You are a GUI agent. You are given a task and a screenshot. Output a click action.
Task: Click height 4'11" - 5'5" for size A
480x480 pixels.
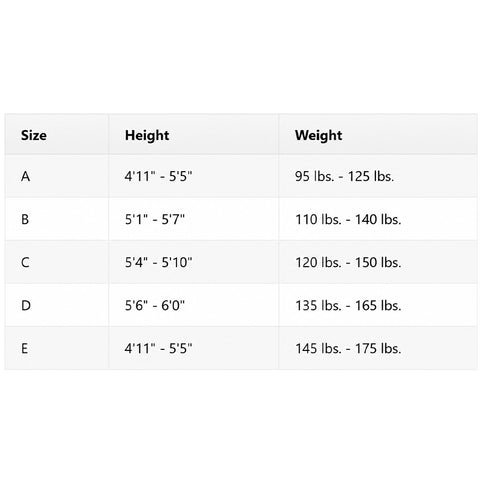click(x=194, y=176)
